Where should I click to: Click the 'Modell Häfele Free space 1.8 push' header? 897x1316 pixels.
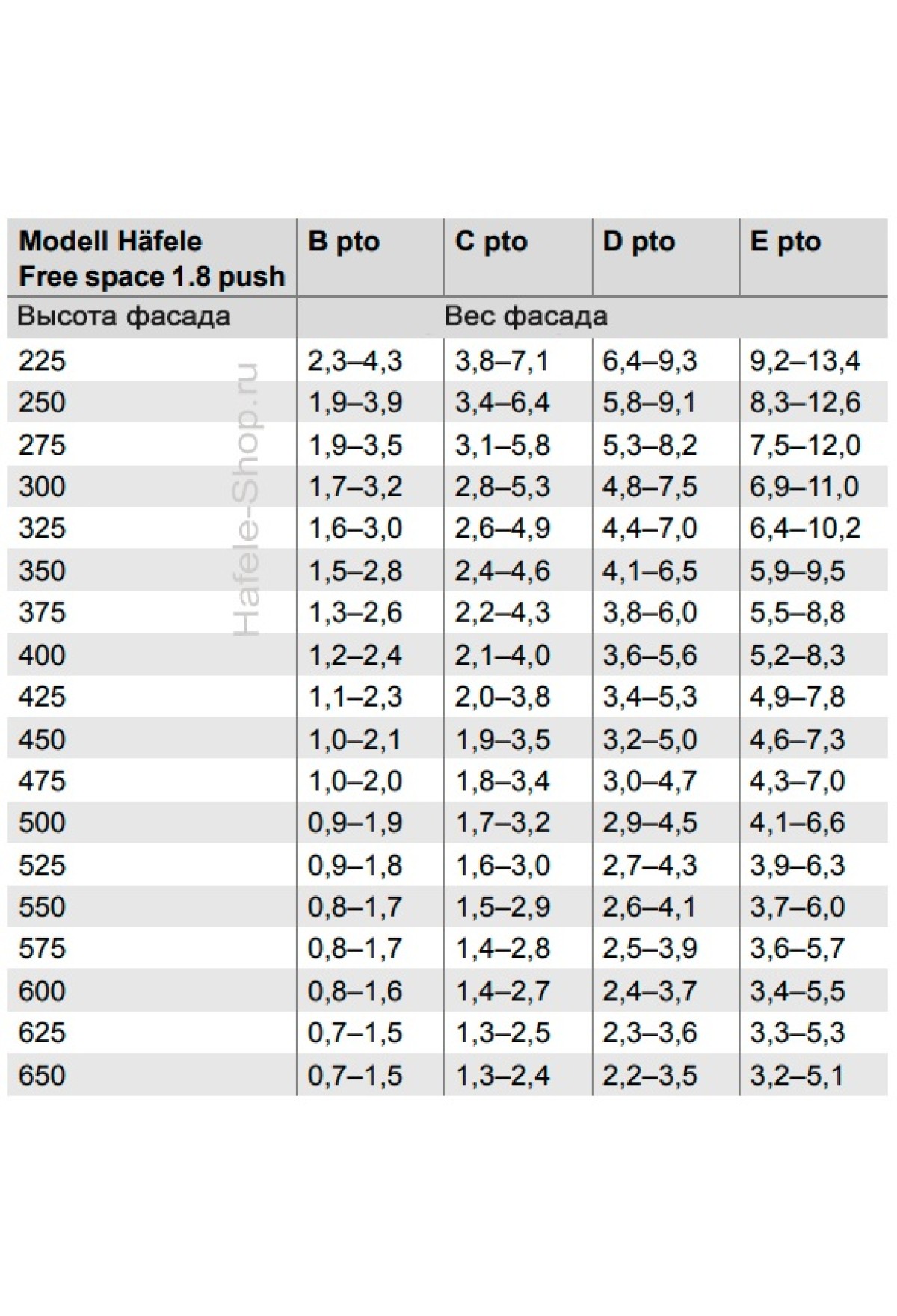click(x=152, y=259)
